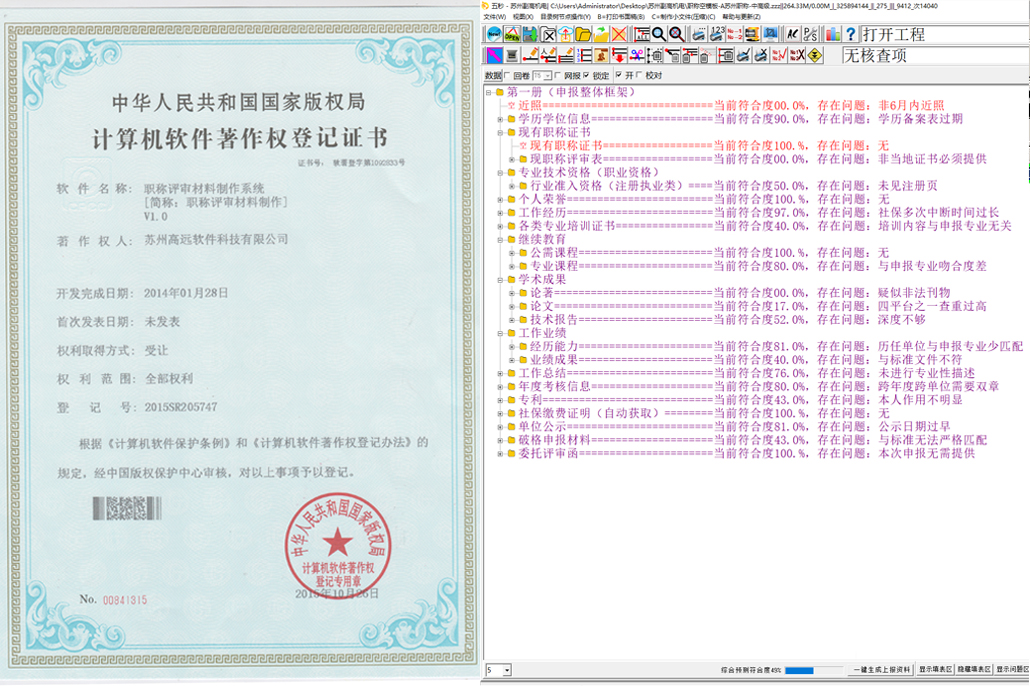Collapse the 继续教育 tree node

pos(501,240)
